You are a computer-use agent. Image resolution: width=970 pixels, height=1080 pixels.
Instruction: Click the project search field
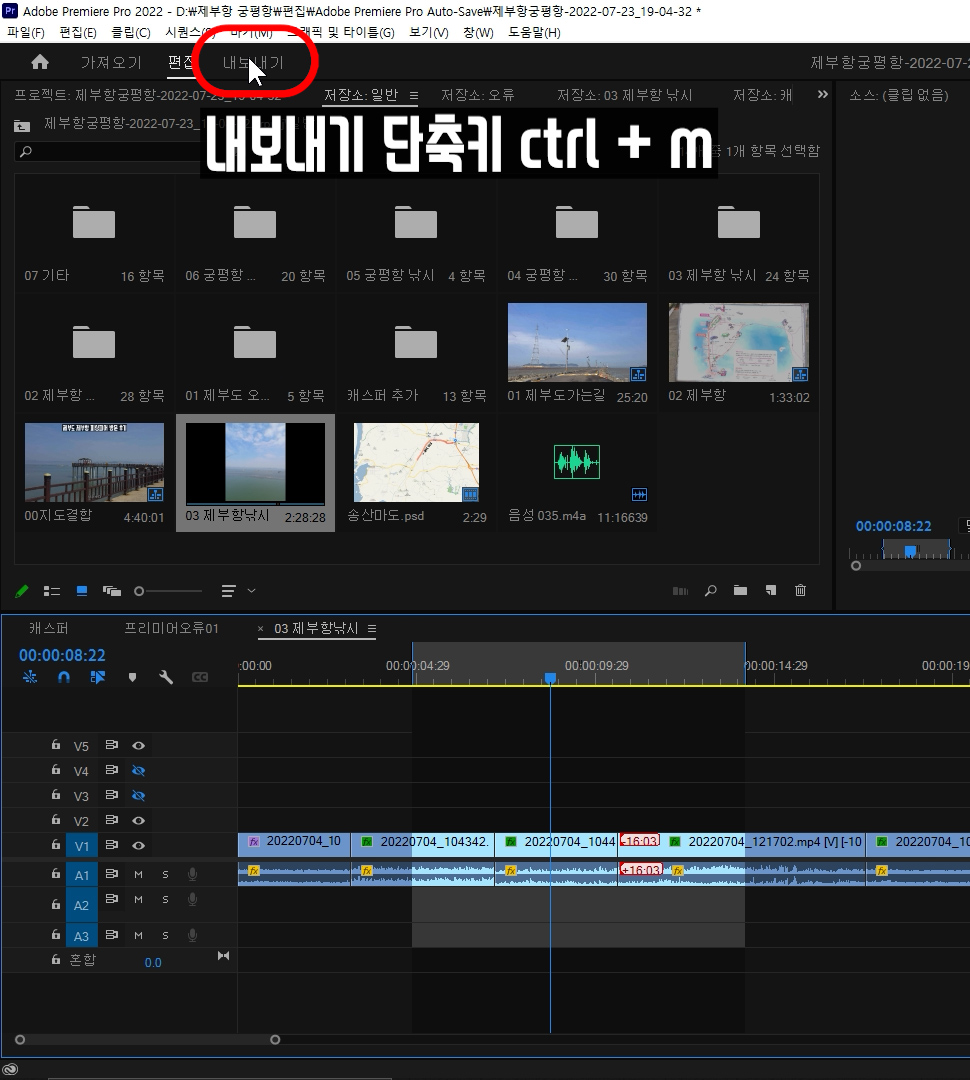tap(109, 151)
